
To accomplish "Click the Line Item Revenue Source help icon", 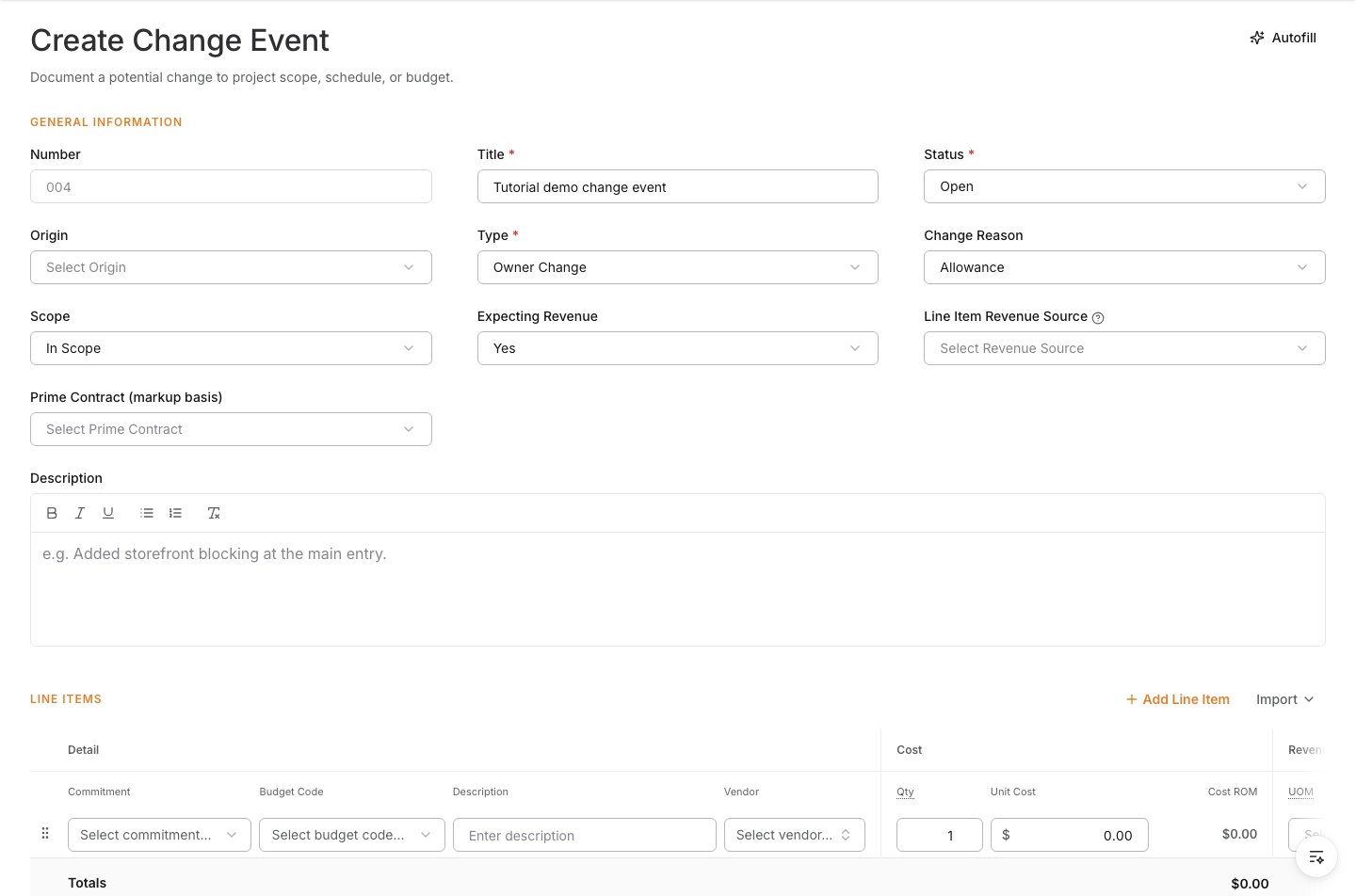I will point(1098,318).
